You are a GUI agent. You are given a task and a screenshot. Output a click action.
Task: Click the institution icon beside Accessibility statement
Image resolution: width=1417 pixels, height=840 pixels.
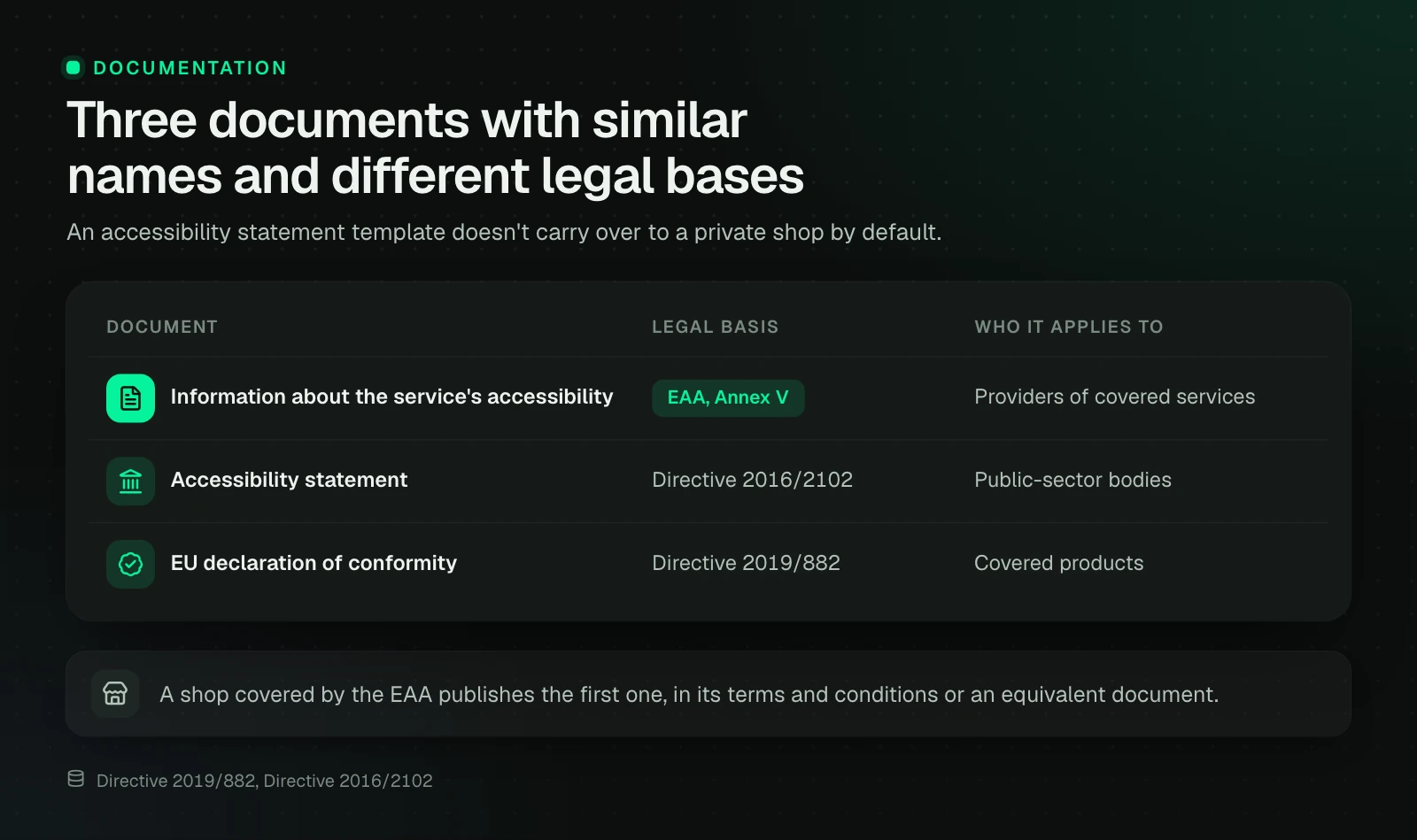130,482
